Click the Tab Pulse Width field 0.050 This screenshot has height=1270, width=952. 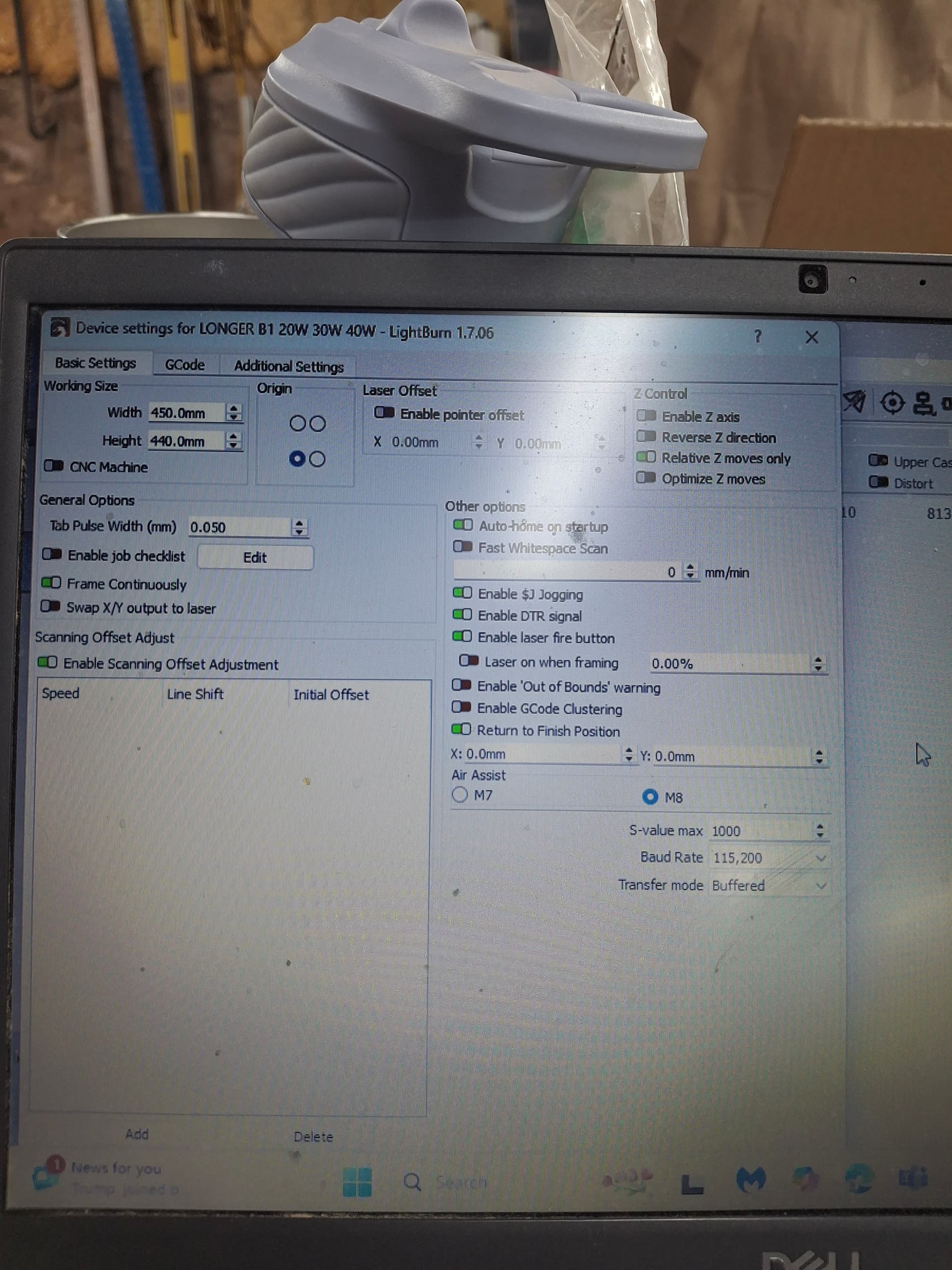pos(240,527)
